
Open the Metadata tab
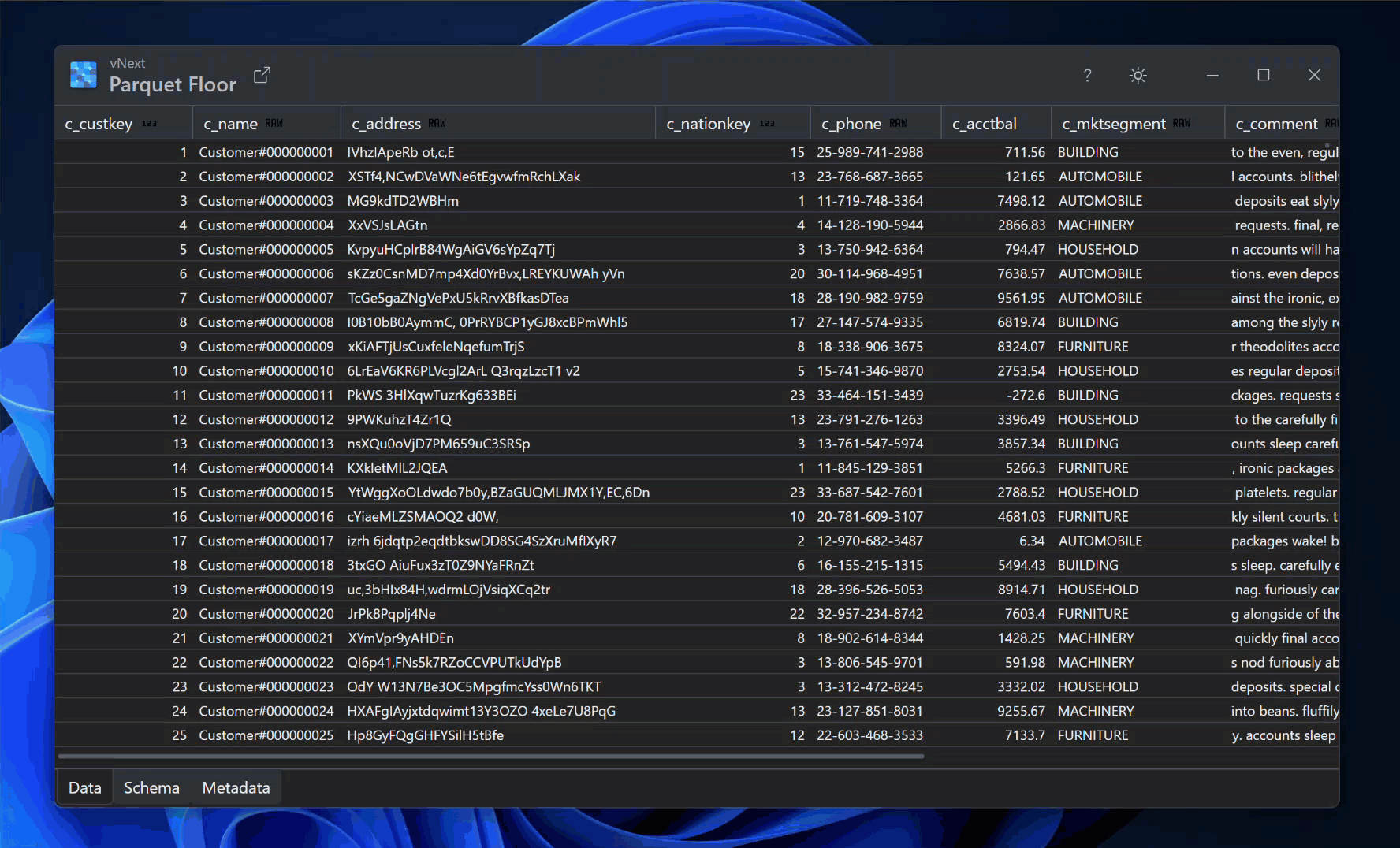(x=236, y=787)
